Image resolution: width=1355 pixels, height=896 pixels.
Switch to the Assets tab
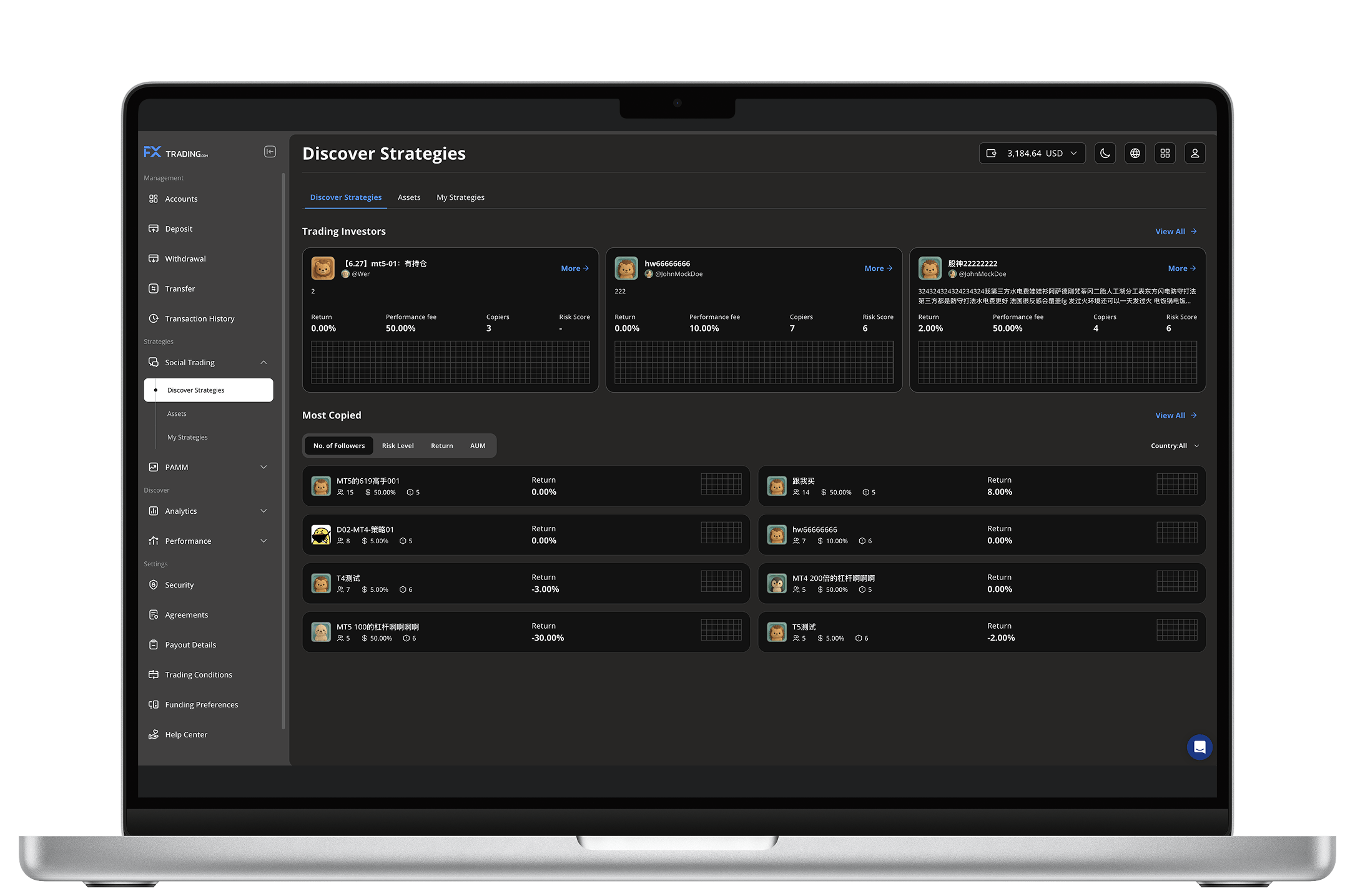[409, 197]
